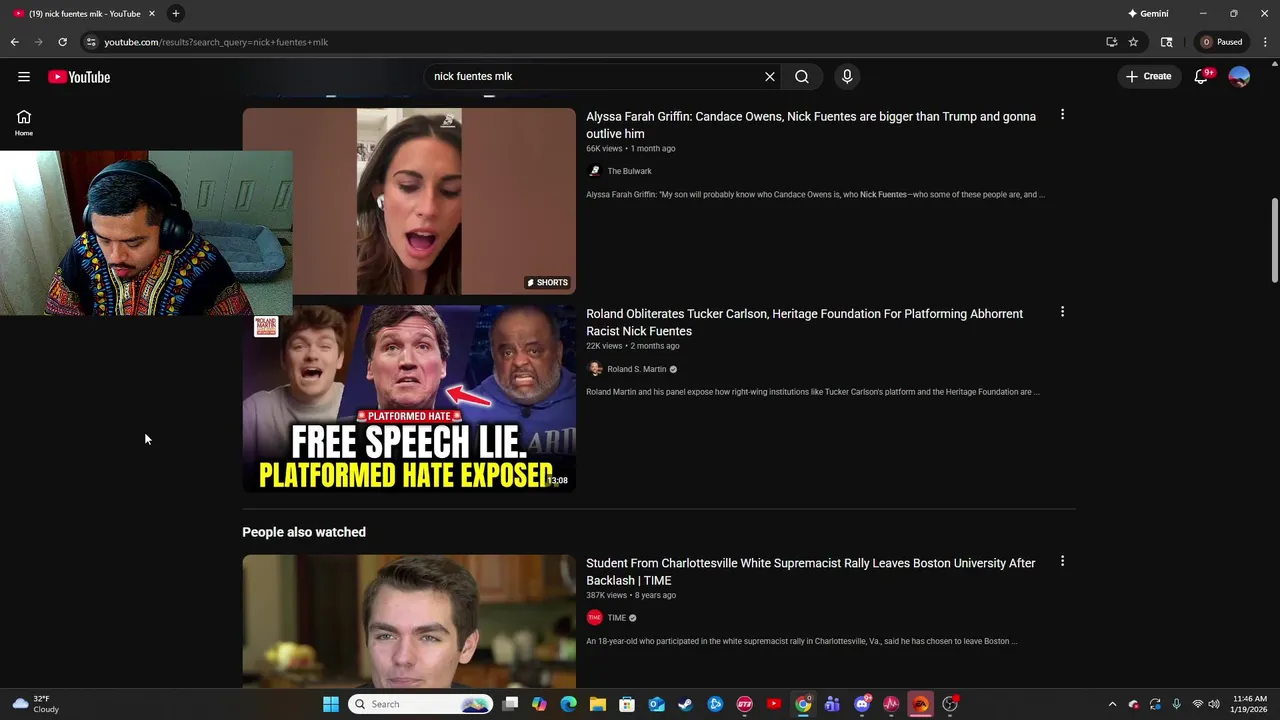Open the YouTube notifications bell

point(1202,77)
